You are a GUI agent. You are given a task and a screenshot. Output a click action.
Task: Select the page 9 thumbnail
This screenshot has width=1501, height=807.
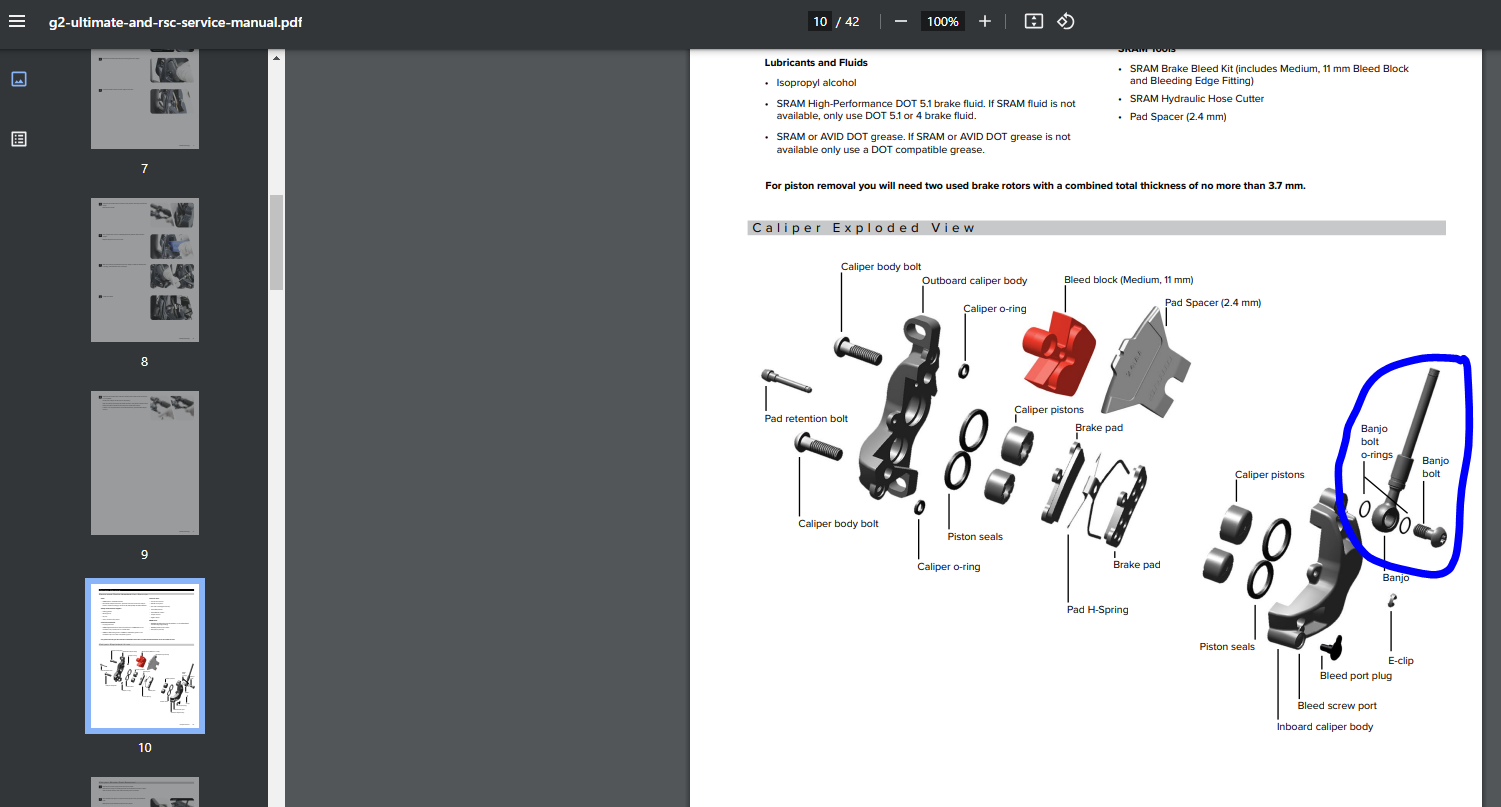pos(145,463)
